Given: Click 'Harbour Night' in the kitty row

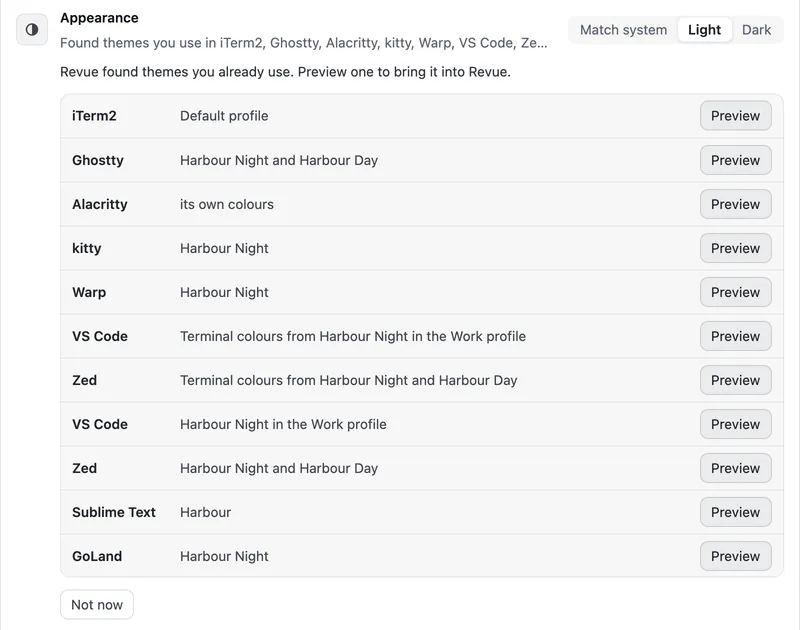Looking at the screenshot, I should click(224, 248).
